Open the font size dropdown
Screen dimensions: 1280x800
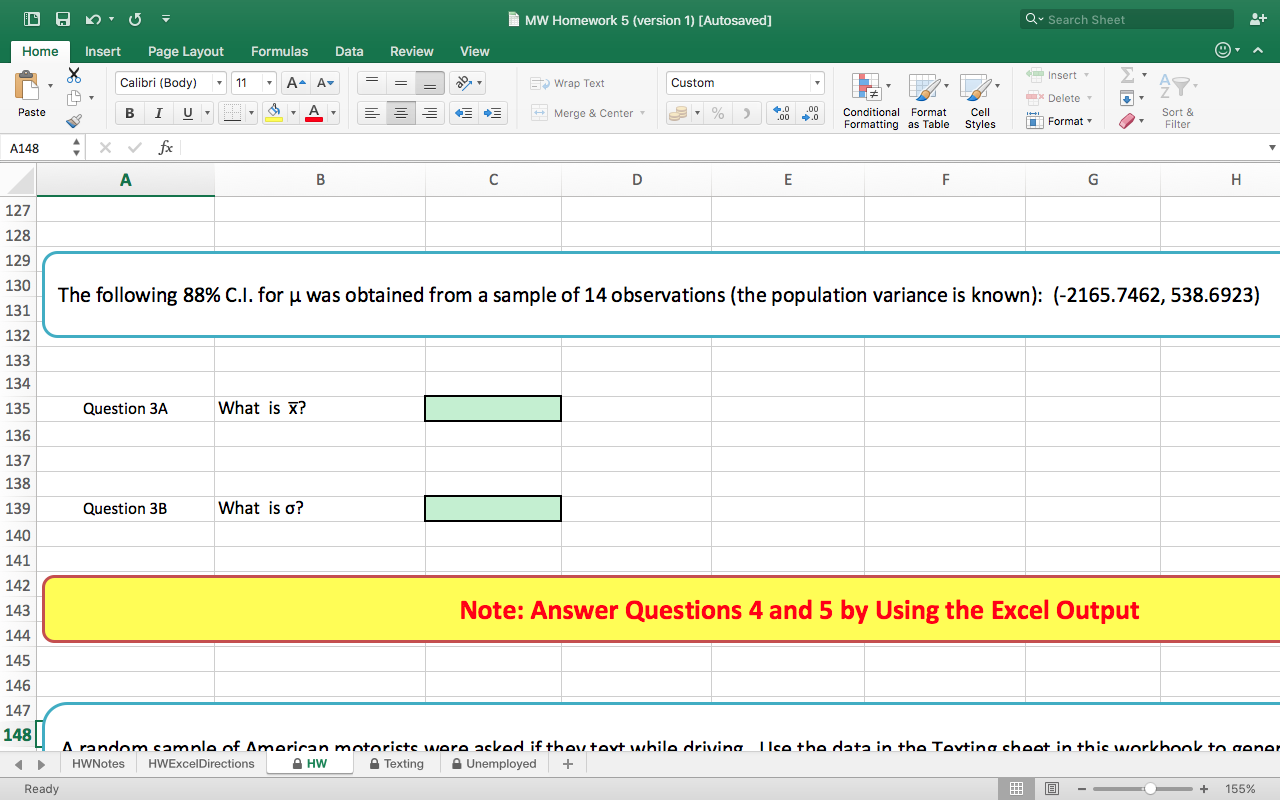click(268, 82)
